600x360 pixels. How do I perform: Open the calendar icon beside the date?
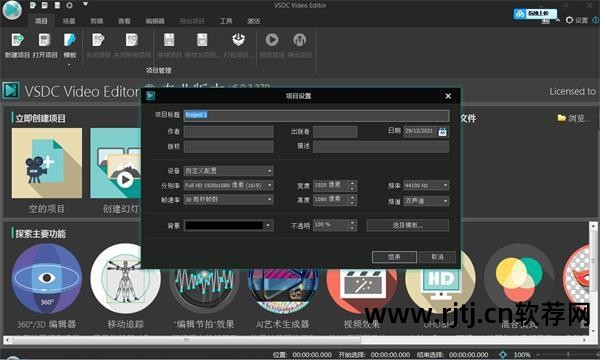click(x=442, y=132)
